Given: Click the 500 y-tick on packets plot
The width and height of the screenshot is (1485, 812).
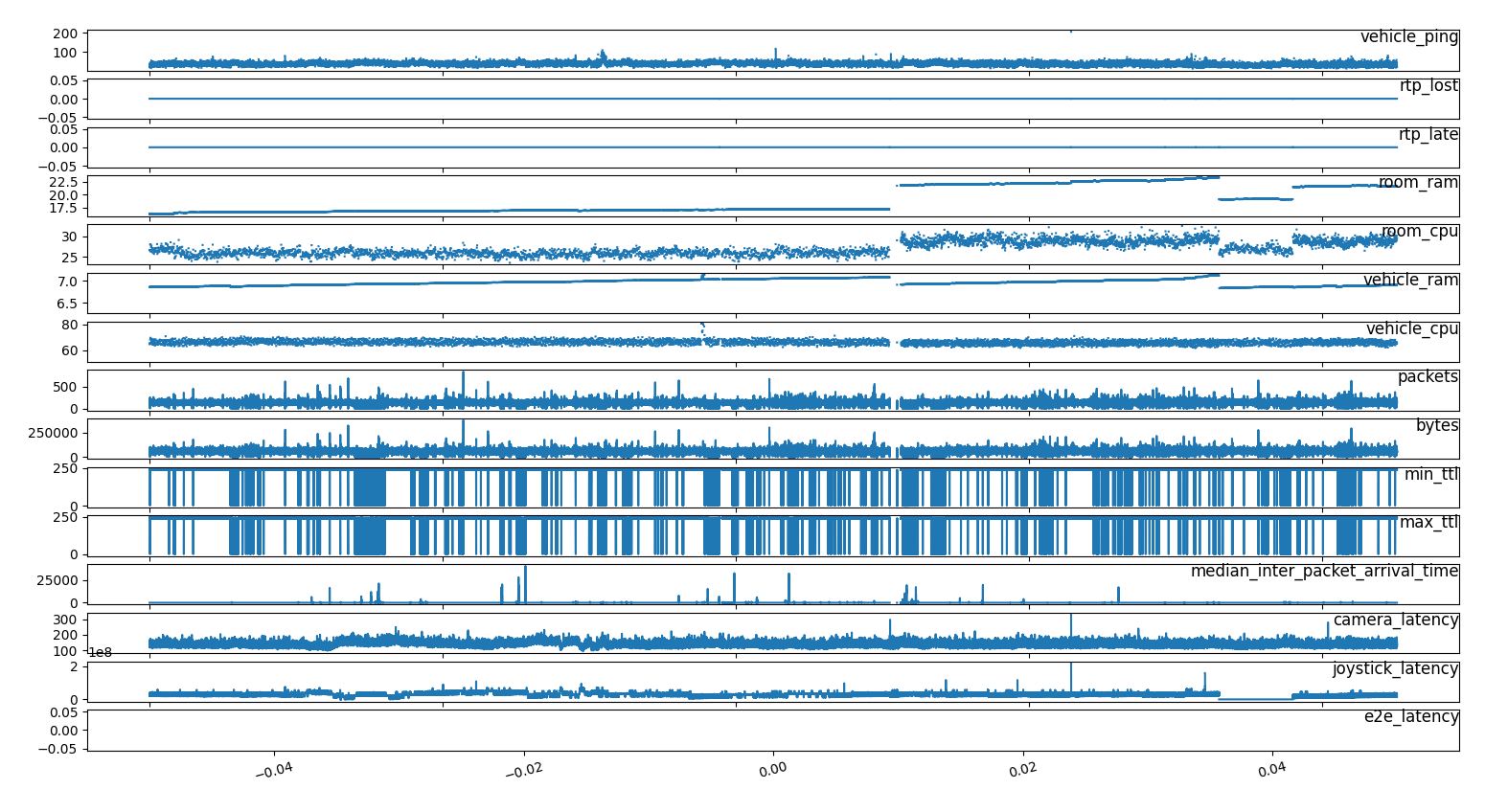Looking at the screenshot, I should (67, 387).
